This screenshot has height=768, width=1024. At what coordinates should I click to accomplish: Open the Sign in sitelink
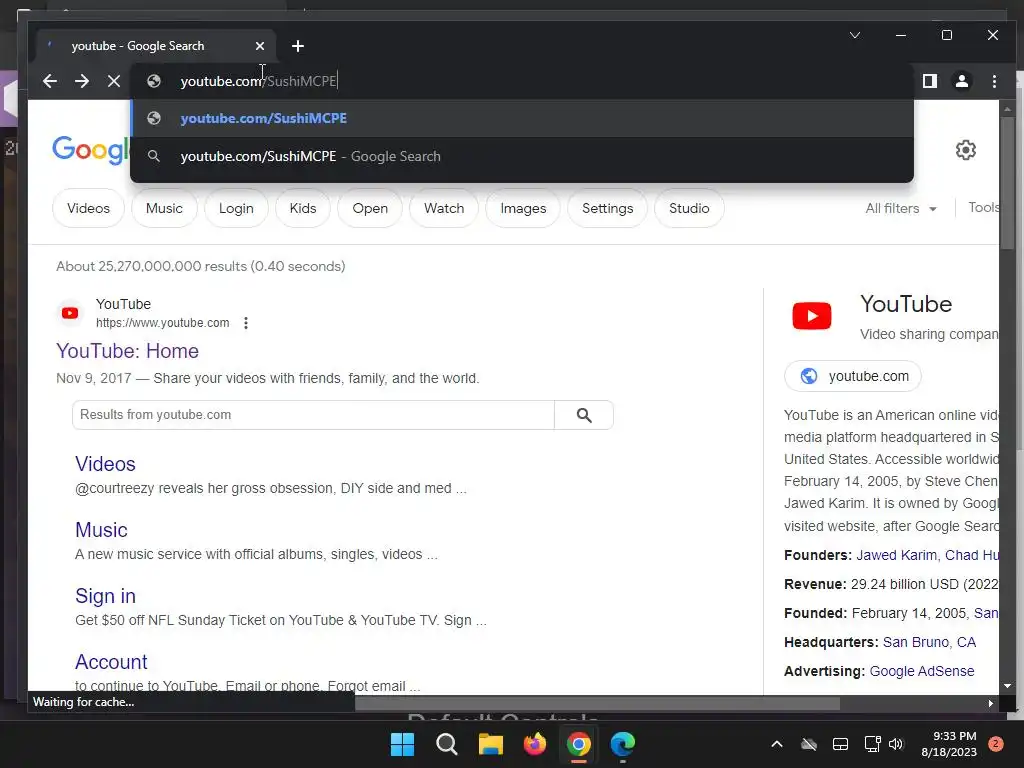click(105, 596)
